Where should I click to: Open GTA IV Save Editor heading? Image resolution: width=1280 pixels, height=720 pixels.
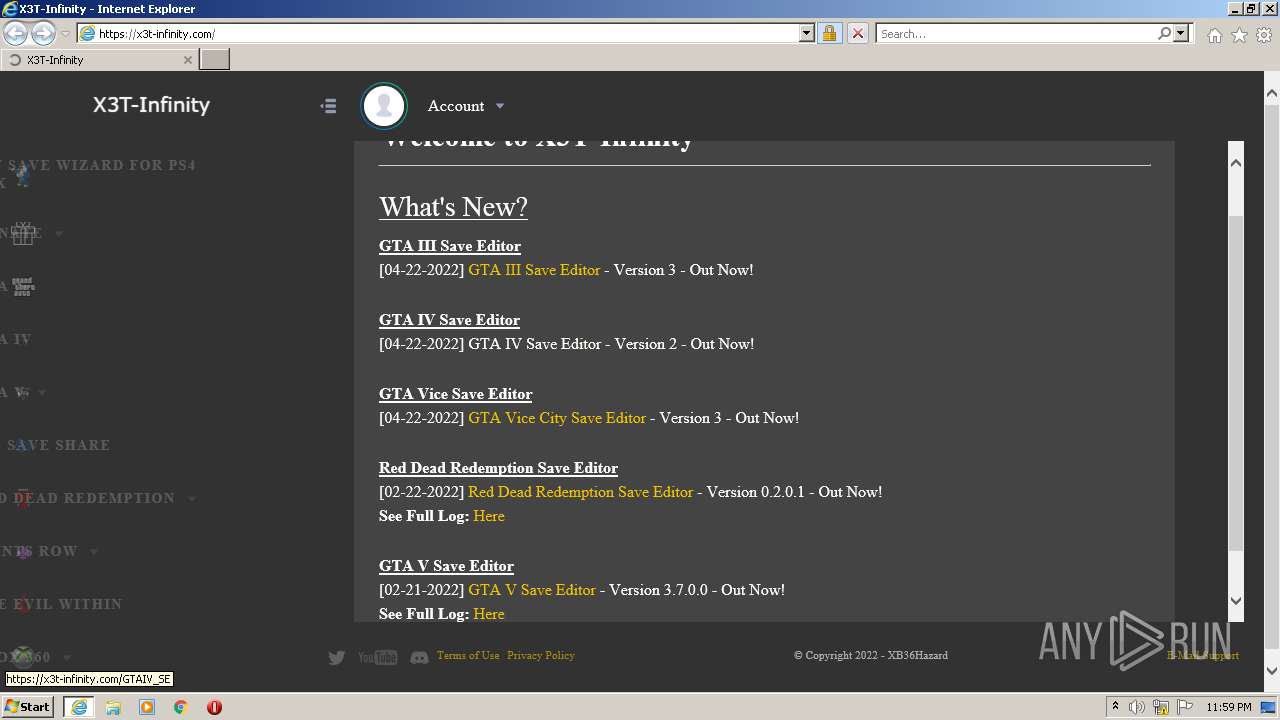pyautogui.click(x=449, y=320)
